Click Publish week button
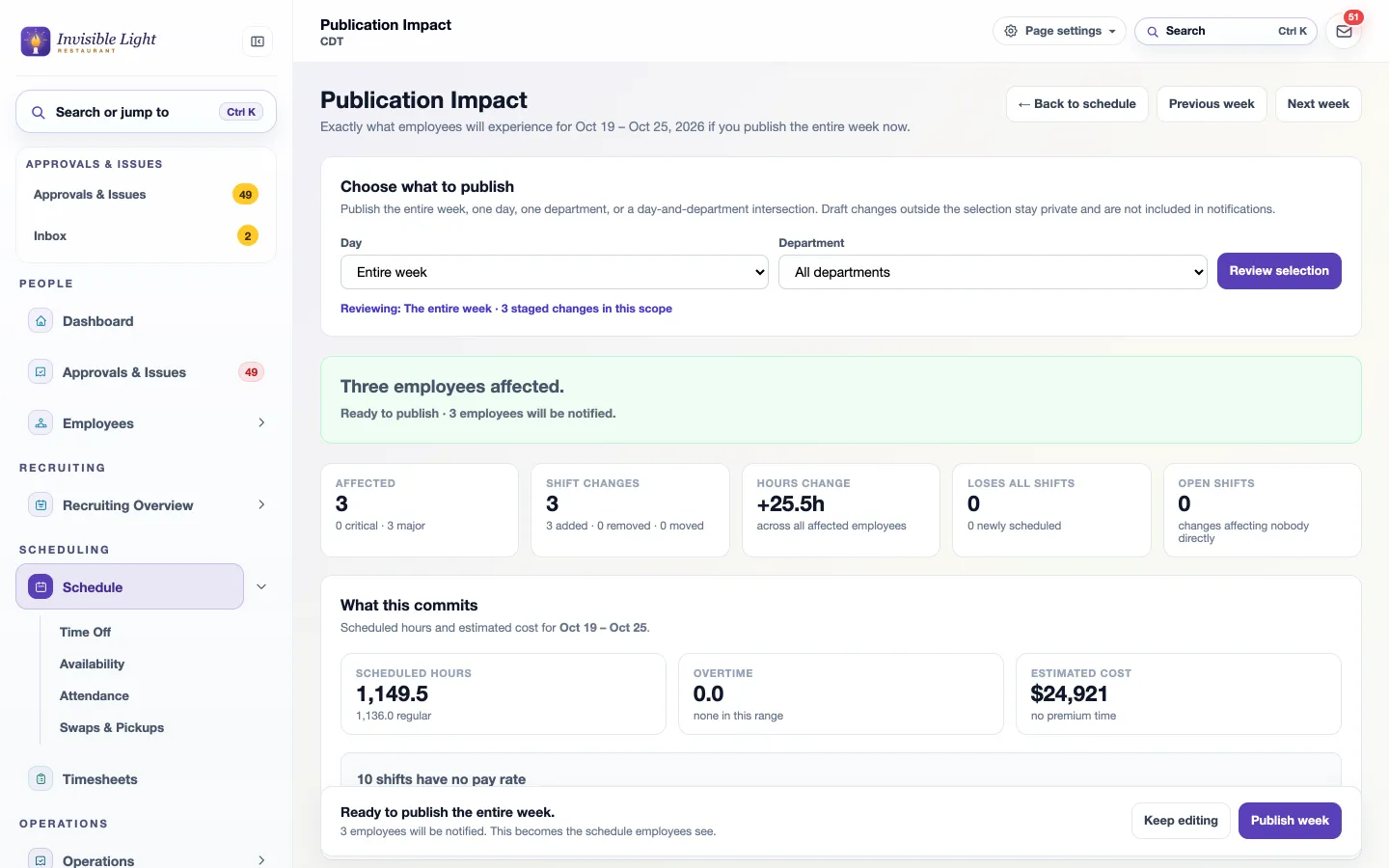Screen dimensions: 1389x868 tap(1290, 821)
